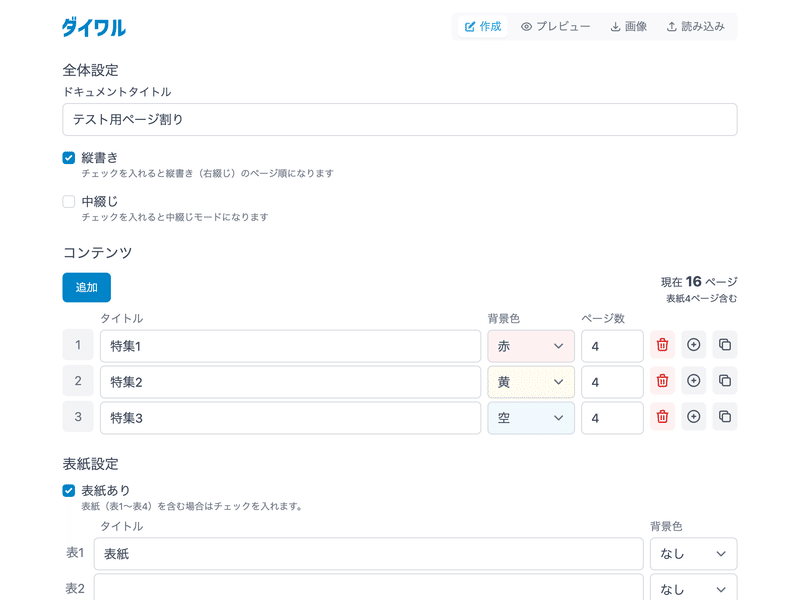Image resolution: width=800 pixels, height=600 pixels.
Task: Delete the 特集1 row with trash icon
Action: pyautogui.click(x=662, y=345)
